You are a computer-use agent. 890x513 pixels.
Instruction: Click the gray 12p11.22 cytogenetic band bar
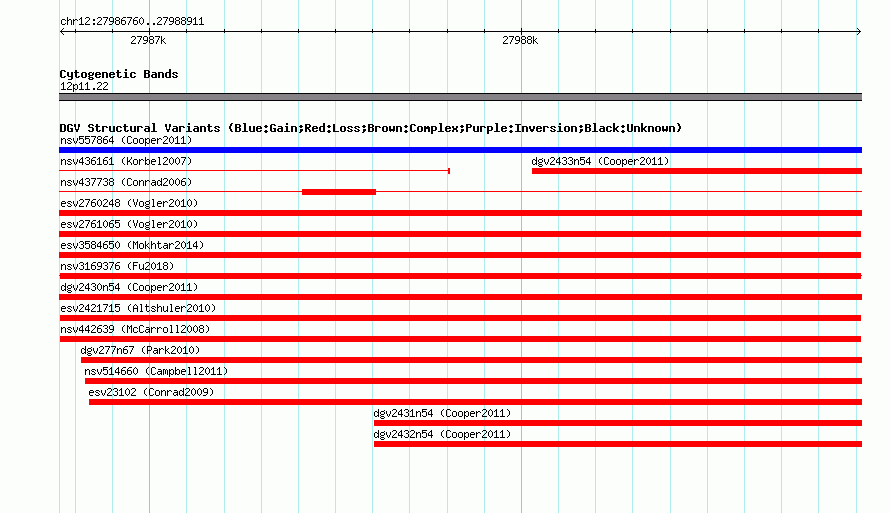pos(460,97)
